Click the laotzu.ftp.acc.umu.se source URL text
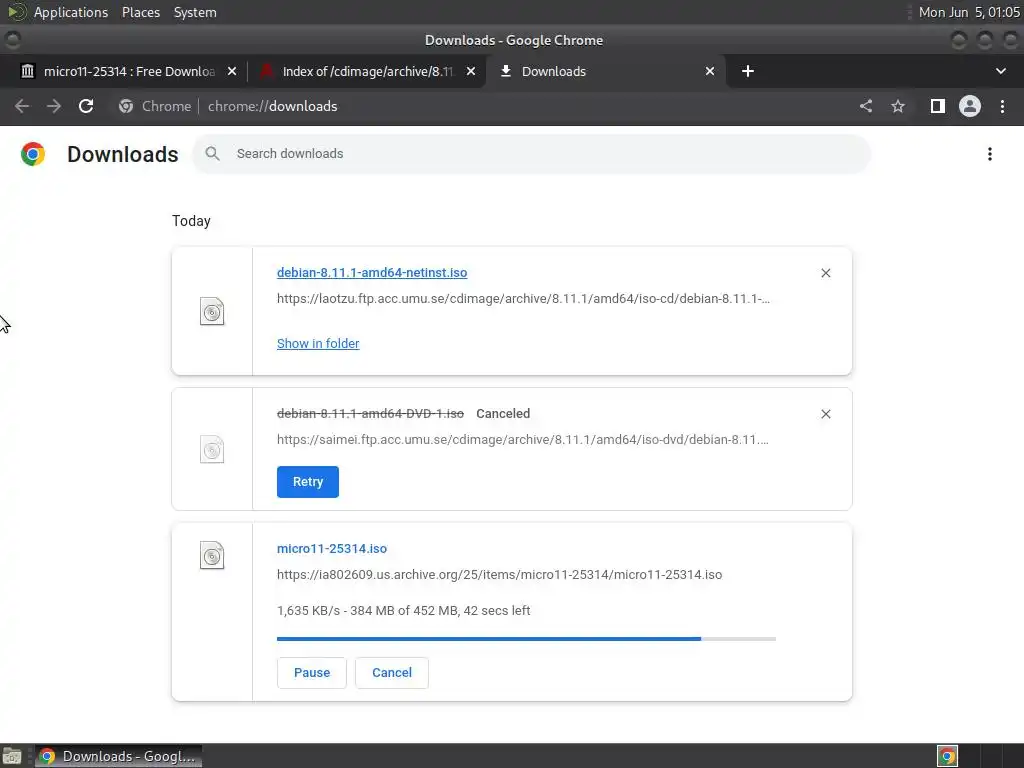Viewport: 1024px width, 768px height. tap(523, 298)
